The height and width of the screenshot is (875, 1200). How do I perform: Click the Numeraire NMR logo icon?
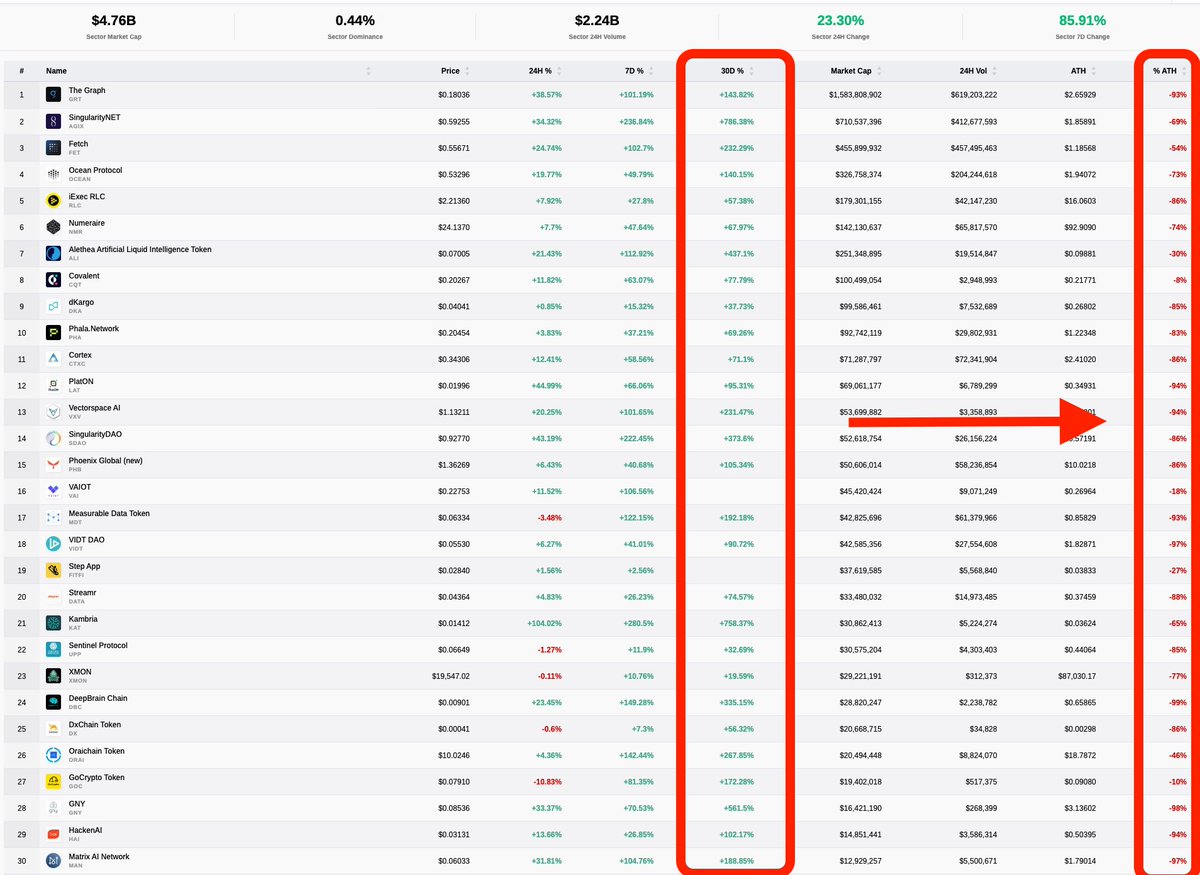(53, 227)
